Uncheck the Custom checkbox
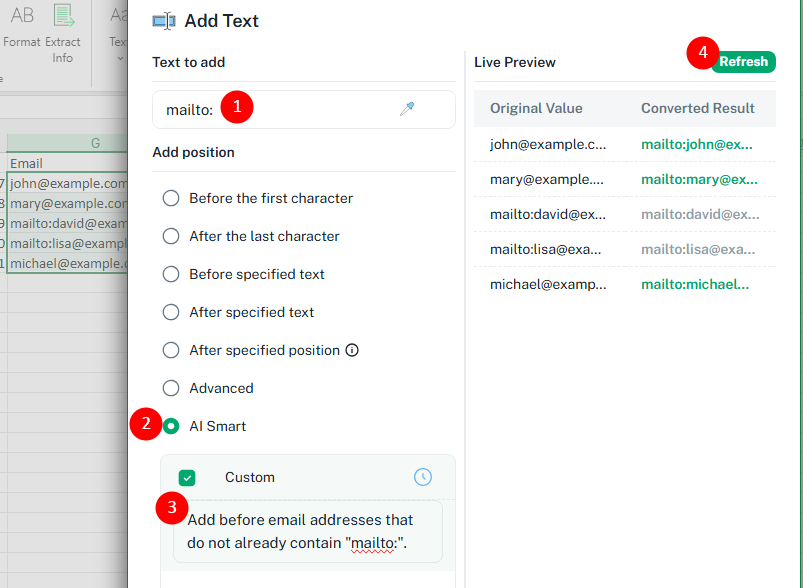 tap(187, 478)
